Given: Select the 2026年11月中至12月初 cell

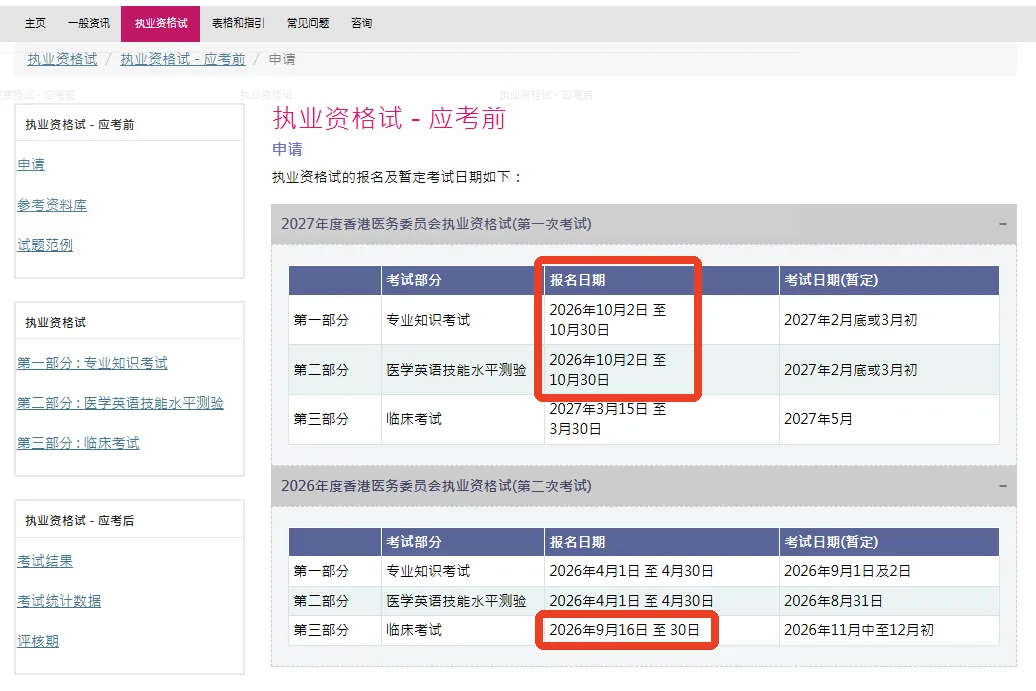Looking at the screenshot, I should 889,630.
